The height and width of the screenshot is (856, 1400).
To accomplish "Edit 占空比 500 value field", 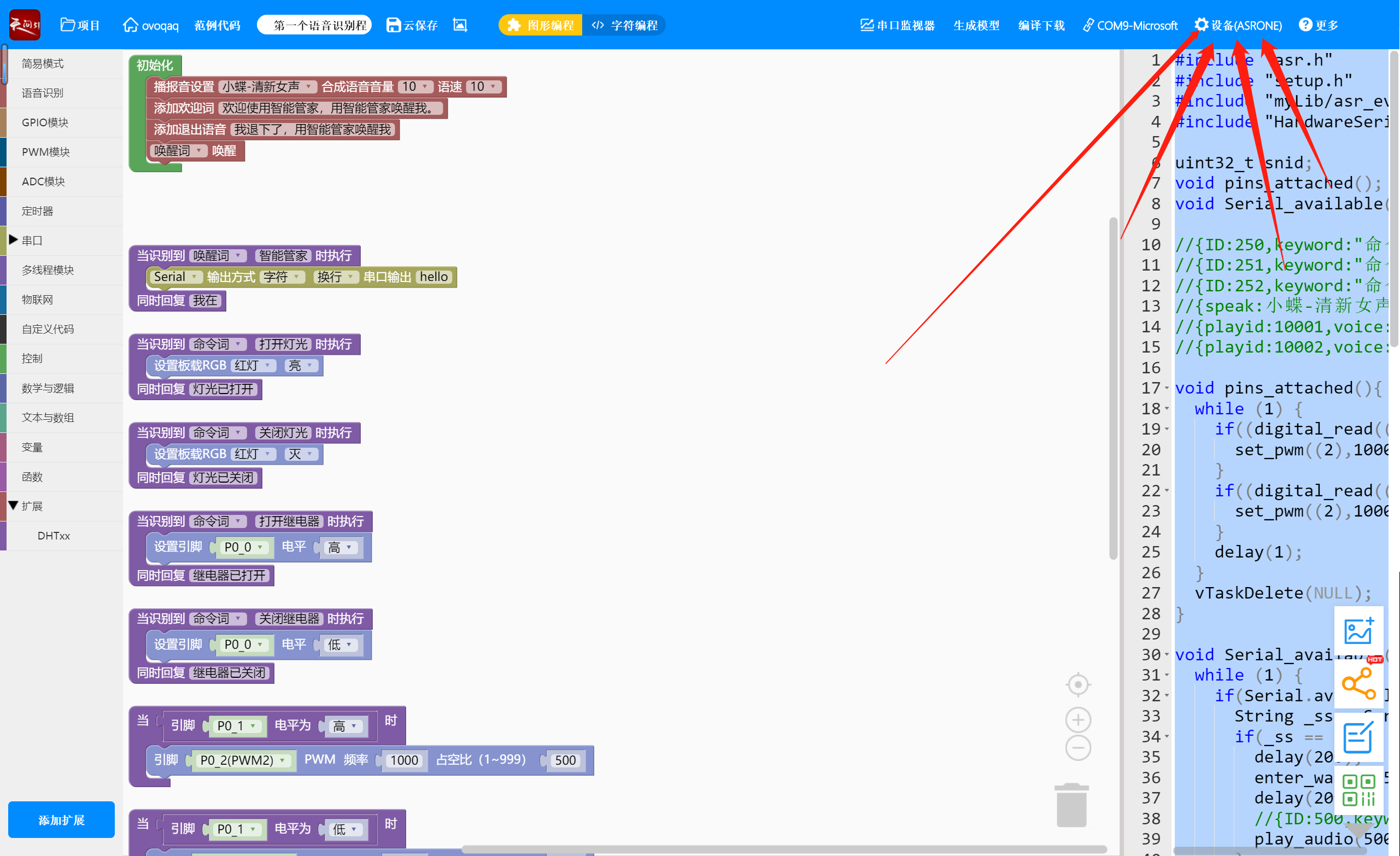I will [x=565, y=760].
